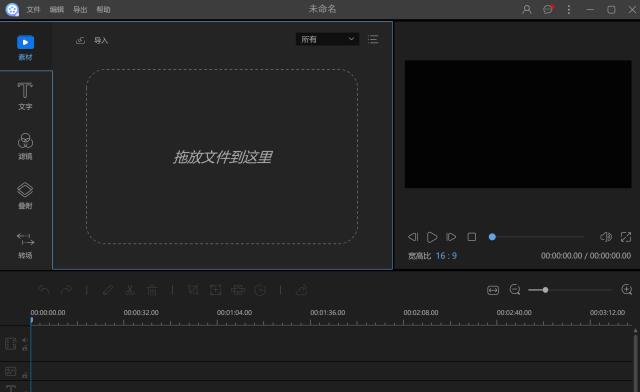Stop the preview playback
This screenshot has width=640, height=392.
pyautogui.click(x=471, y=237)
